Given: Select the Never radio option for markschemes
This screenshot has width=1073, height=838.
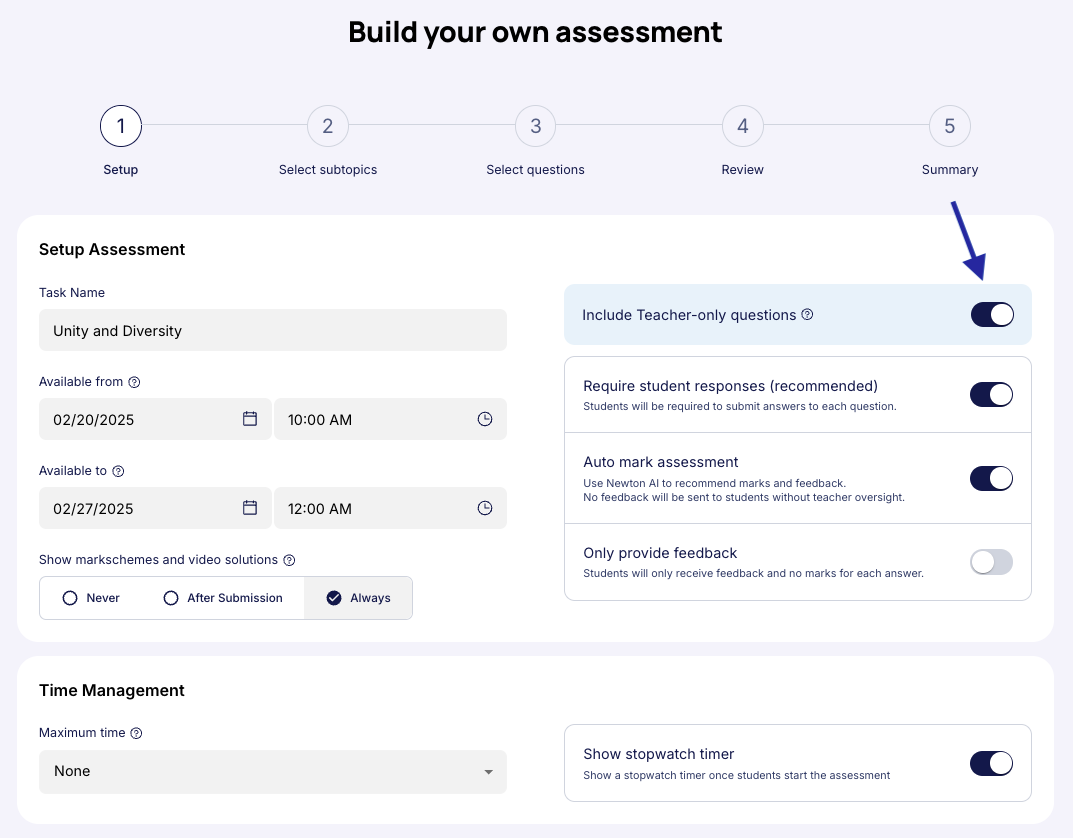Looking at the screenshot, I should point(71,597).
